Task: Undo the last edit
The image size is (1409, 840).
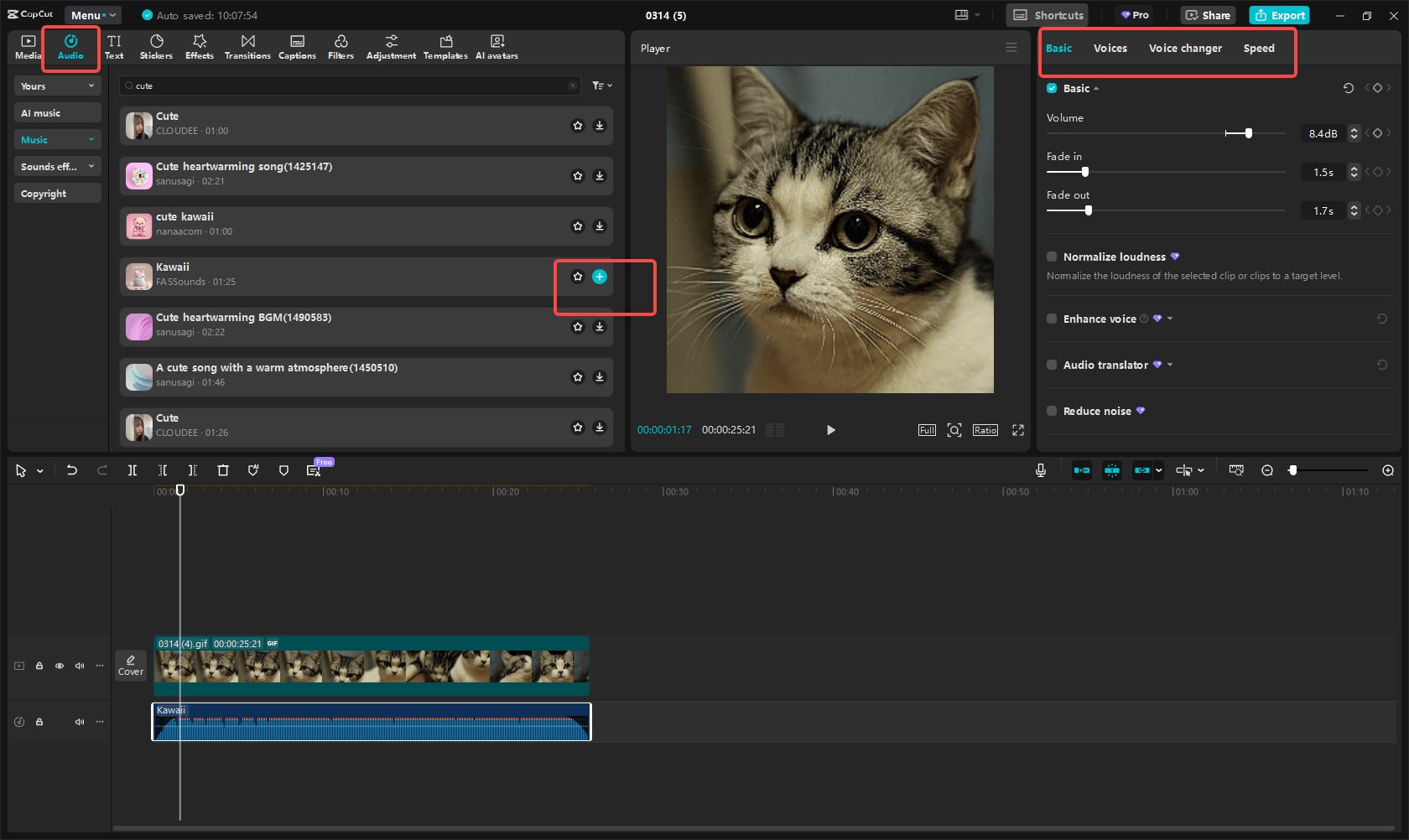Action: tap(72, 470)
